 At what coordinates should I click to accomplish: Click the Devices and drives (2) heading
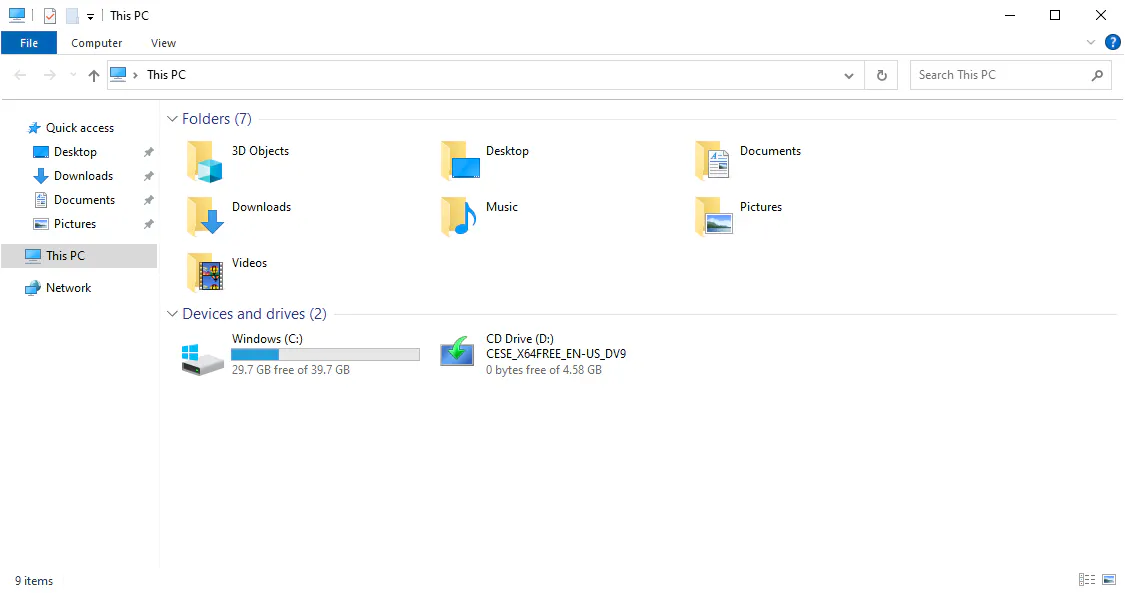[254, 314]
